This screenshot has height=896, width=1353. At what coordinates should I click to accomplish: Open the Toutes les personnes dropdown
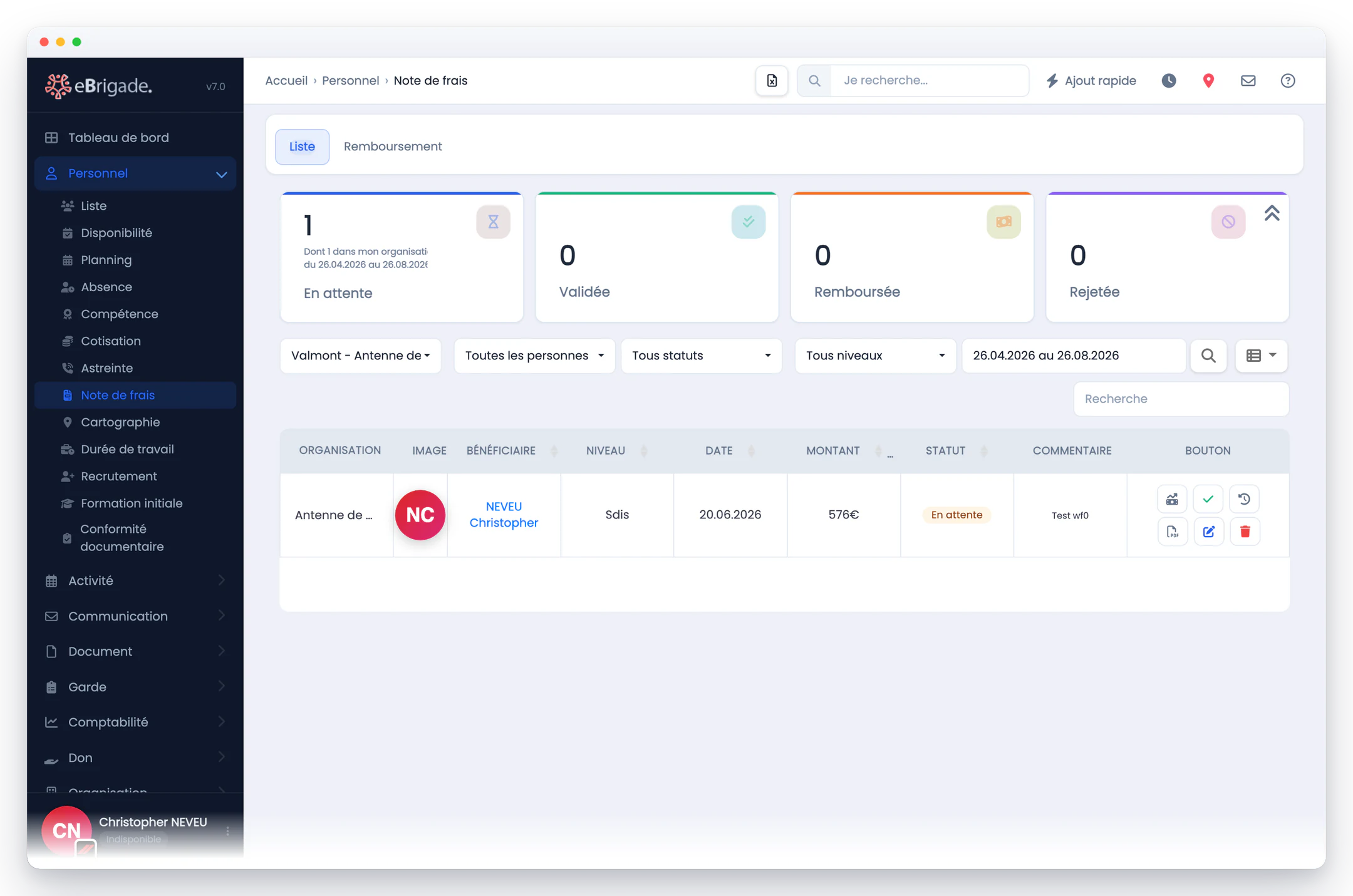tap(534, 356)
